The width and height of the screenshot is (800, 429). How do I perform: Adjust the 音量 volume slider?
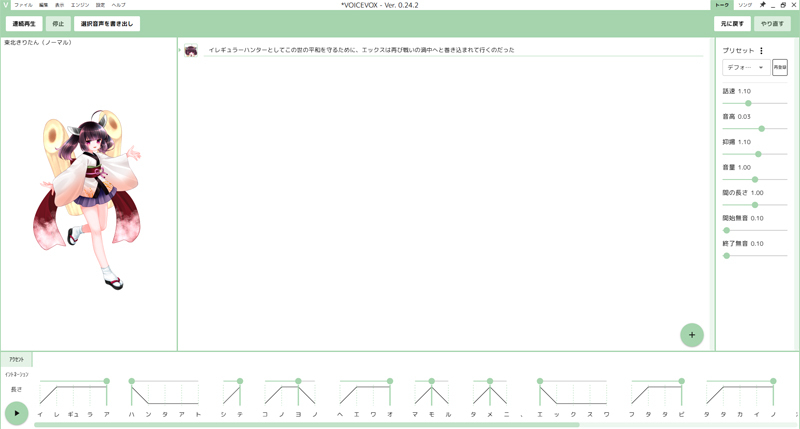(x=755, y=180)
